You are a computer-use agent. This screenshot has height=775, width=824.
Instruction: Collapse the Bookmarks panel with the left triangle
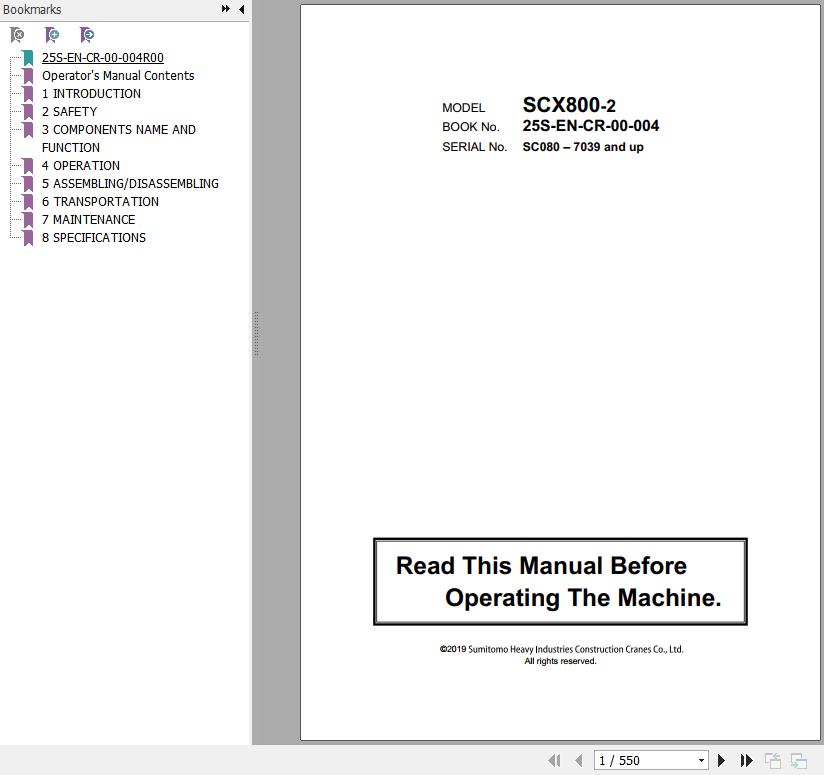click(241, 9)
